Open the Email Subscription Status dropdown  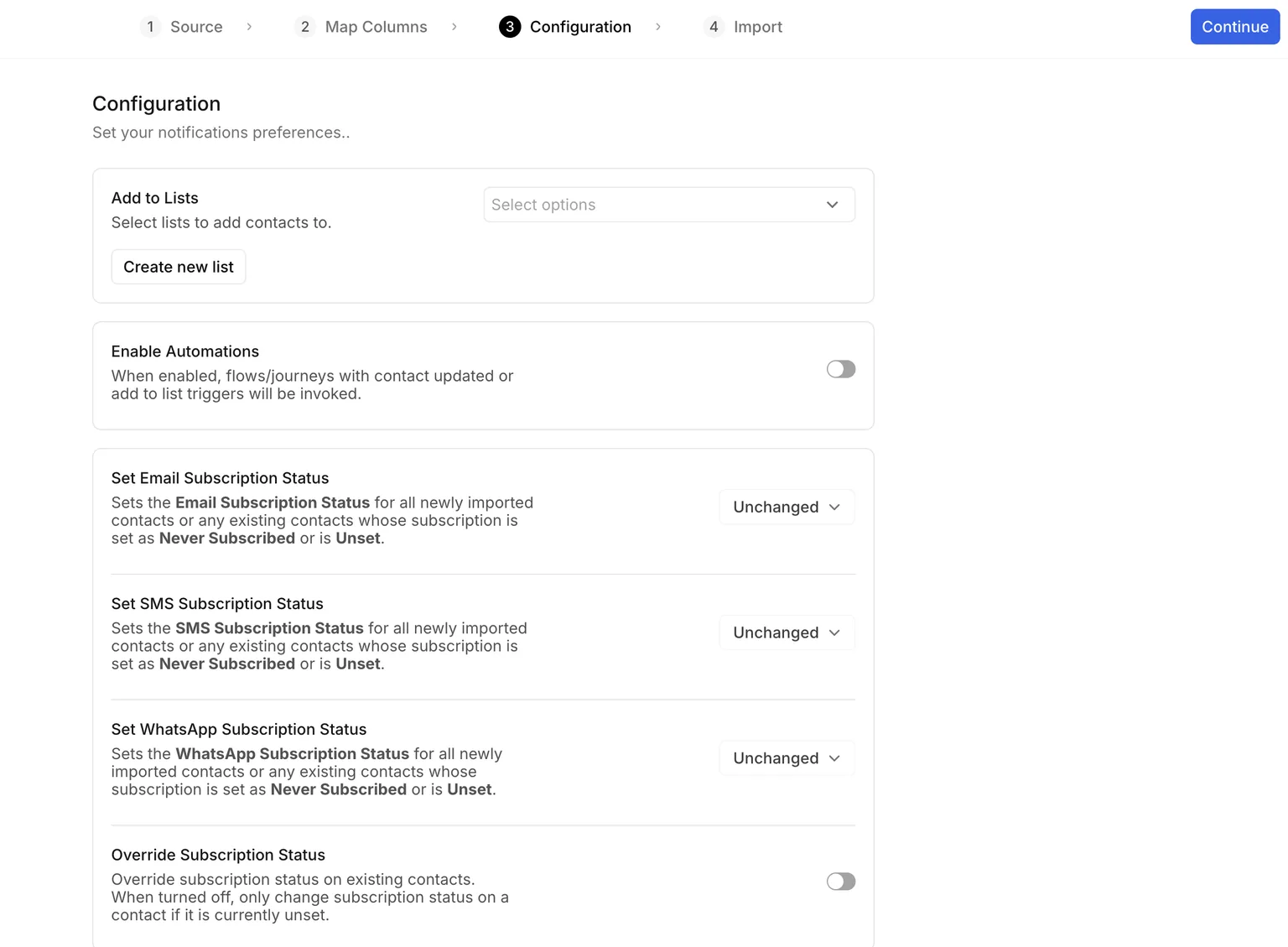(787, 507)
